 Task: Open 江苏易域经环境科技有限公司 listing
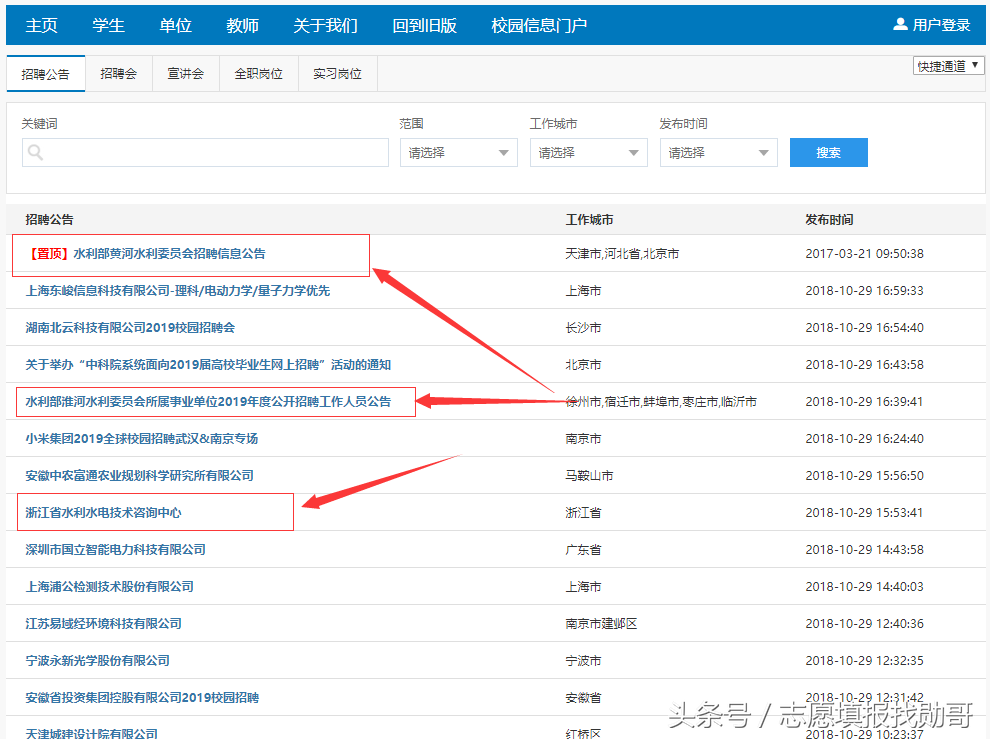[104, 623]
